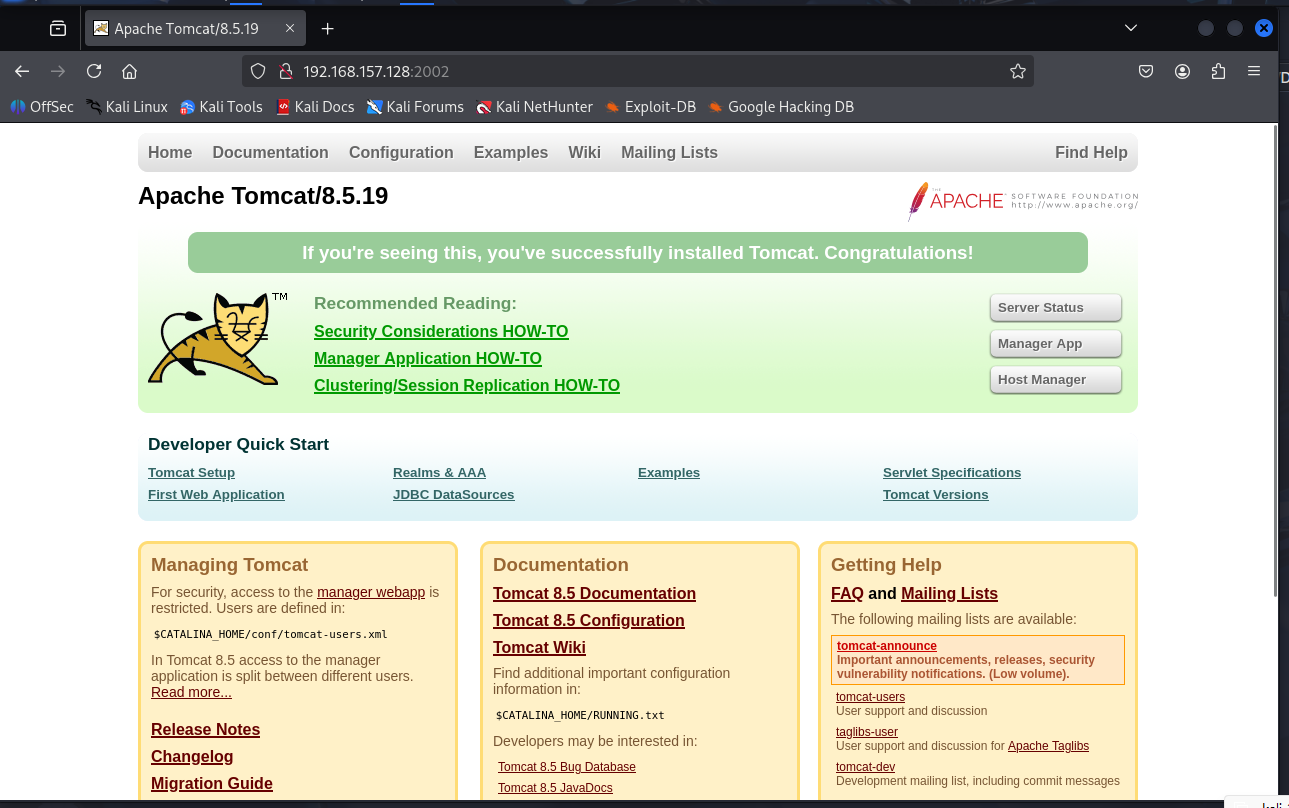Open Kali Docs bookmark
The width and height of the screenshot is (1289, 808).
315,106
